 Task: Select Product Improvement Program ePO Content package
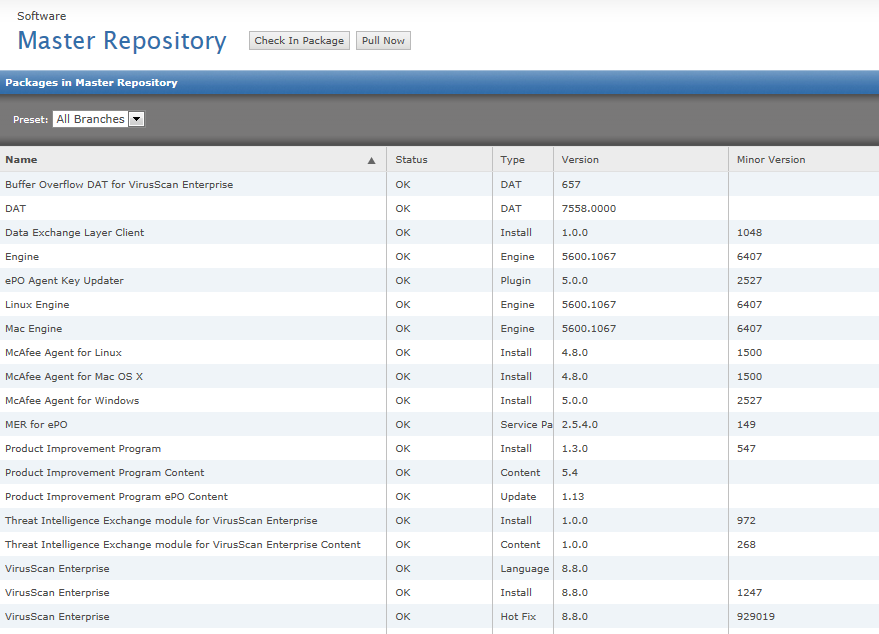click(117, 497)
